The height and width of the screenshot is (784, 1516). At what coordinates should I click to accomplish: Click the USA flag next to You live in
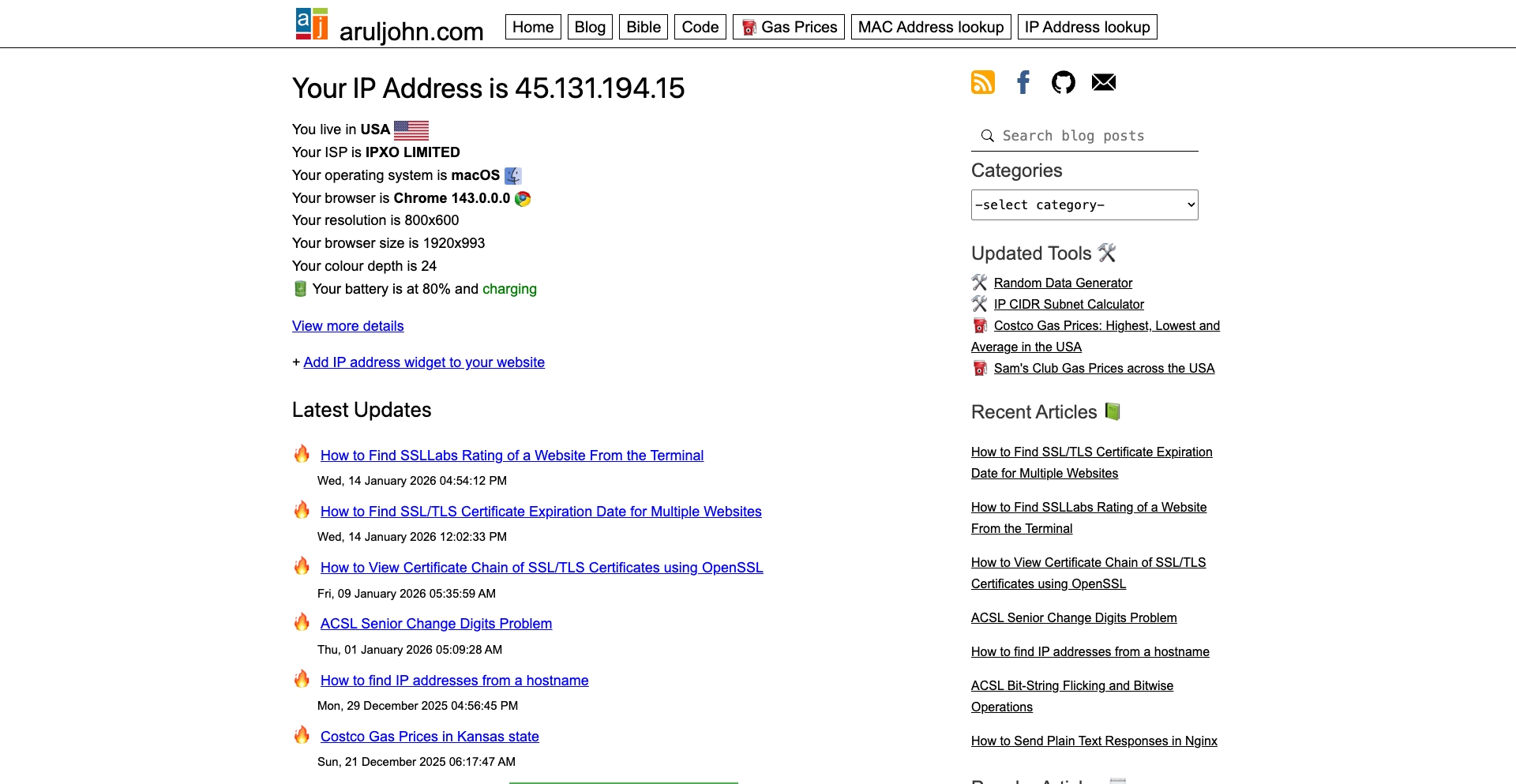click(x=411, y=129)
